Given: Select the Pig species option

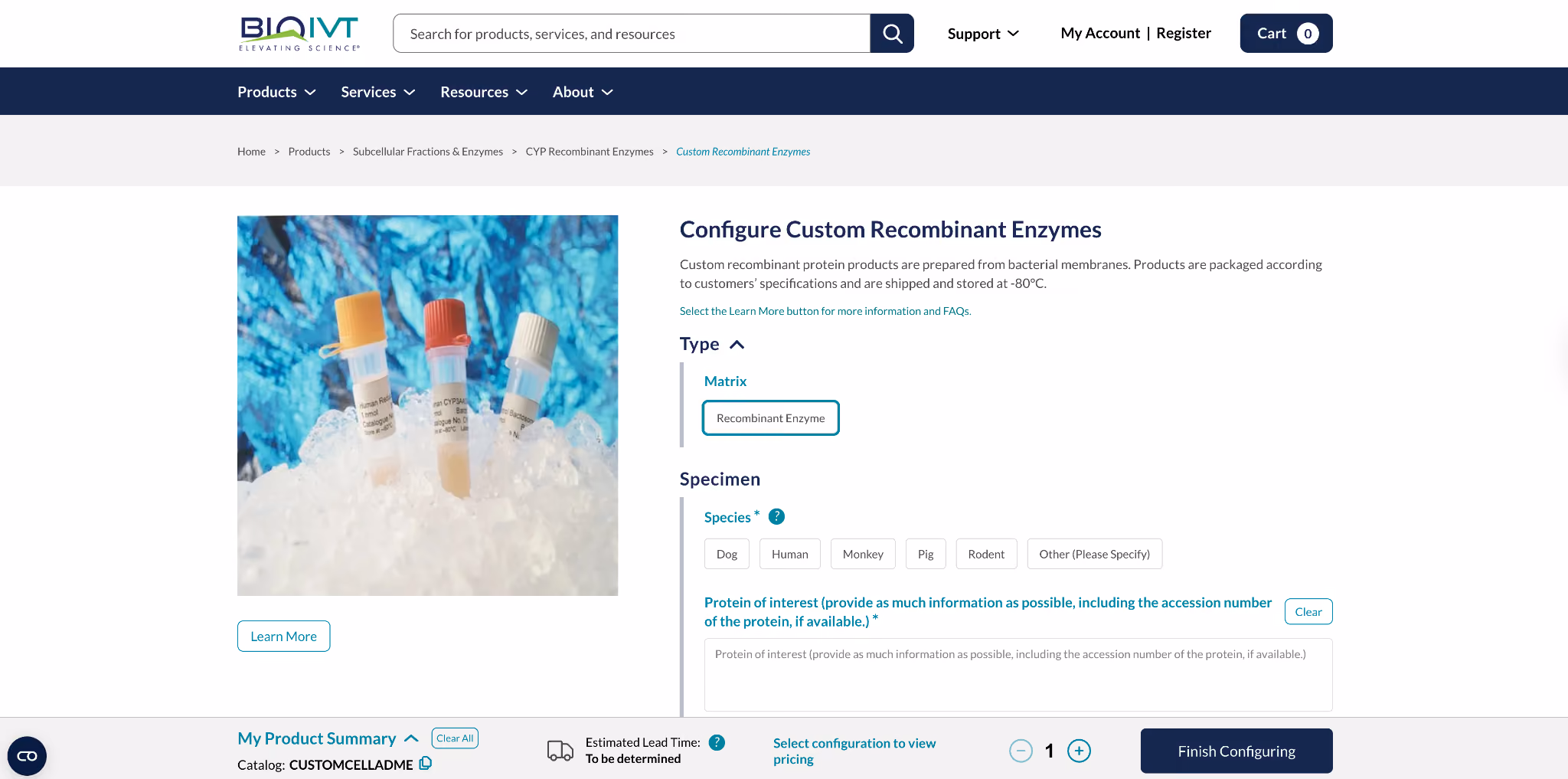Looking at the screenshot, I should [926, 554].
